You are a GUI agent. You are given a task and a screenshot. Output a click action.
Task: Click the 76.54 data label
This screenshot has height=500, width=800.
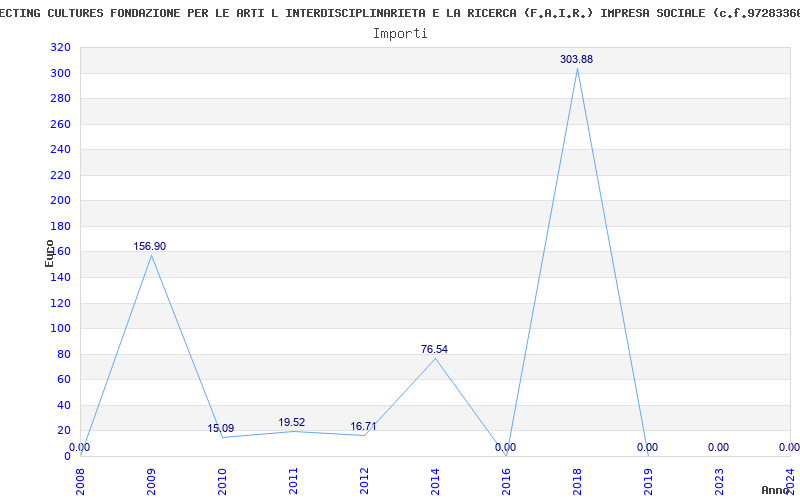pyautogui.click(x=434, y=349)
